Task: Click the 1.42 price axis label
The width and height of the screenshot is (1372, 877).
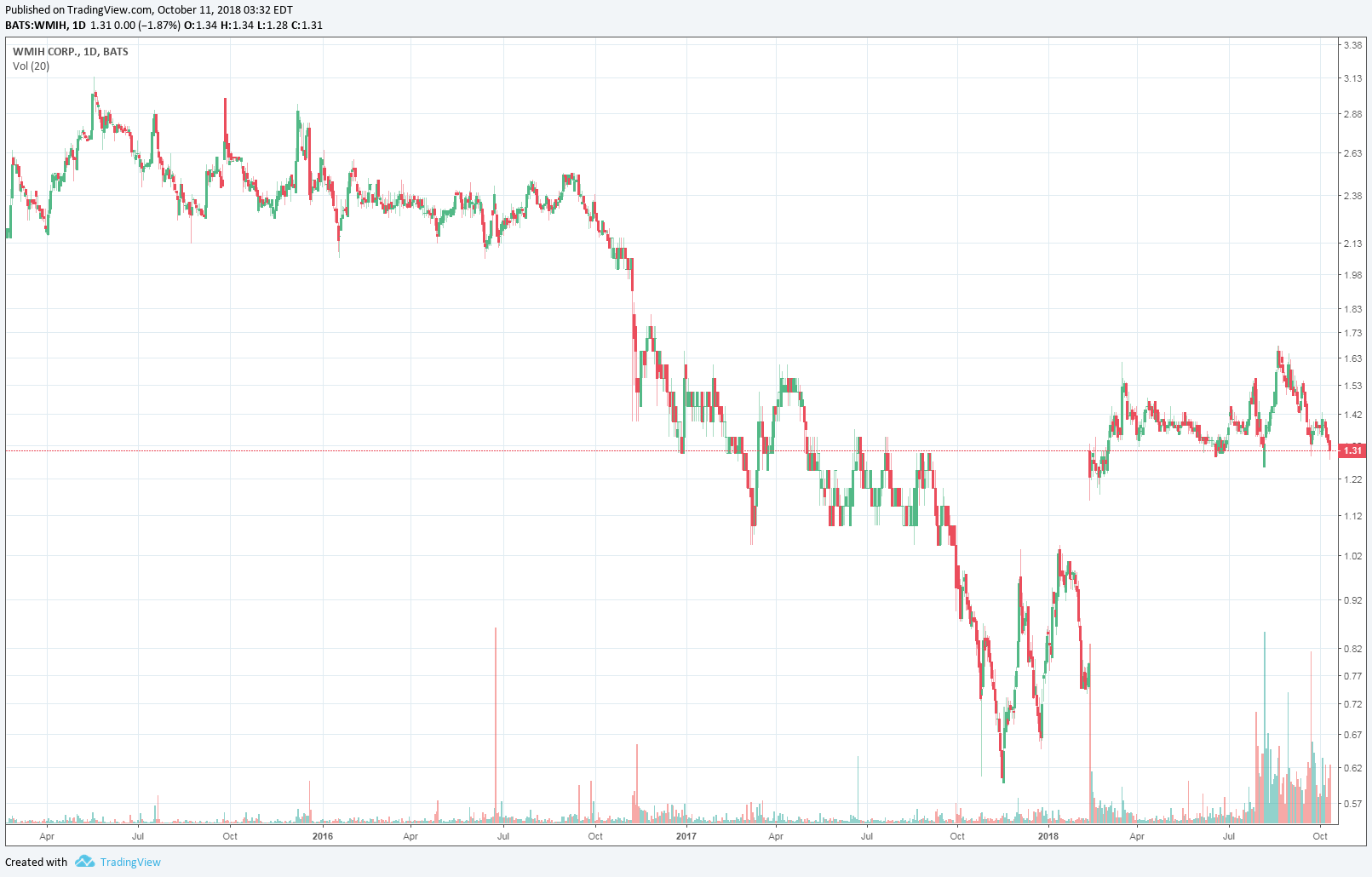Action: (1352, 415)
